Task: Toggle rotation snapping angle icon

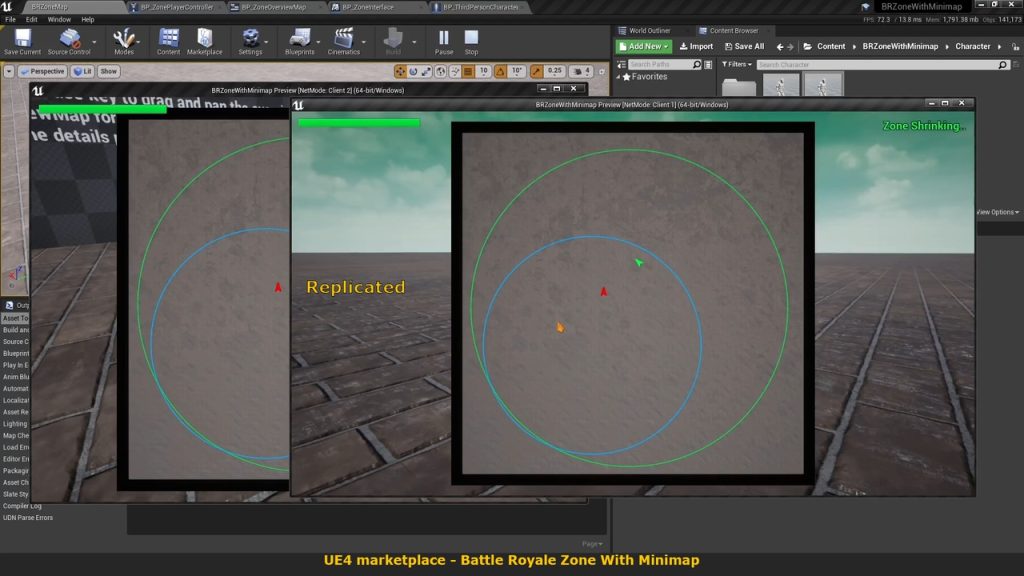Action: pos(501,72)
